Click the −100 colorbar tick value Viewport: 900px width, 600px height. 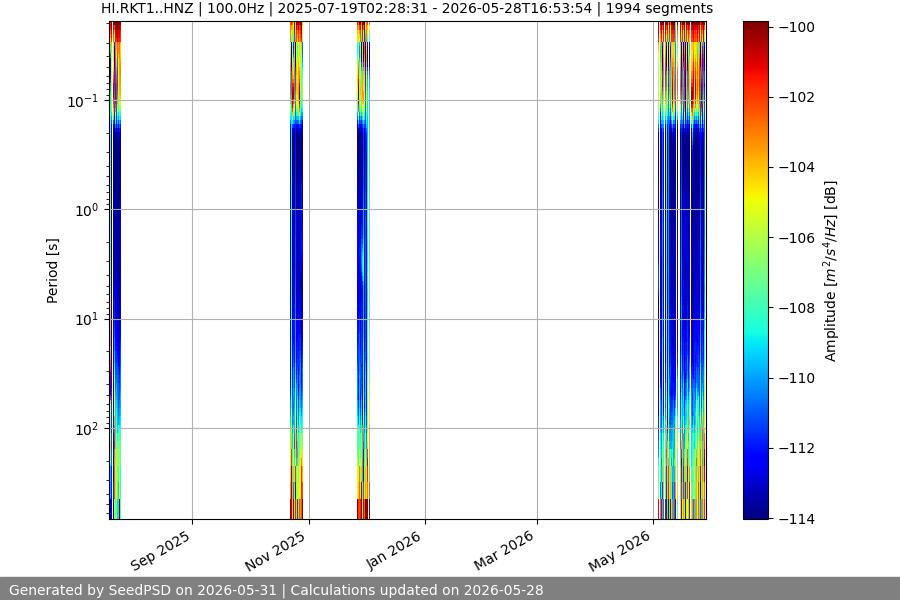coord(797,28)
